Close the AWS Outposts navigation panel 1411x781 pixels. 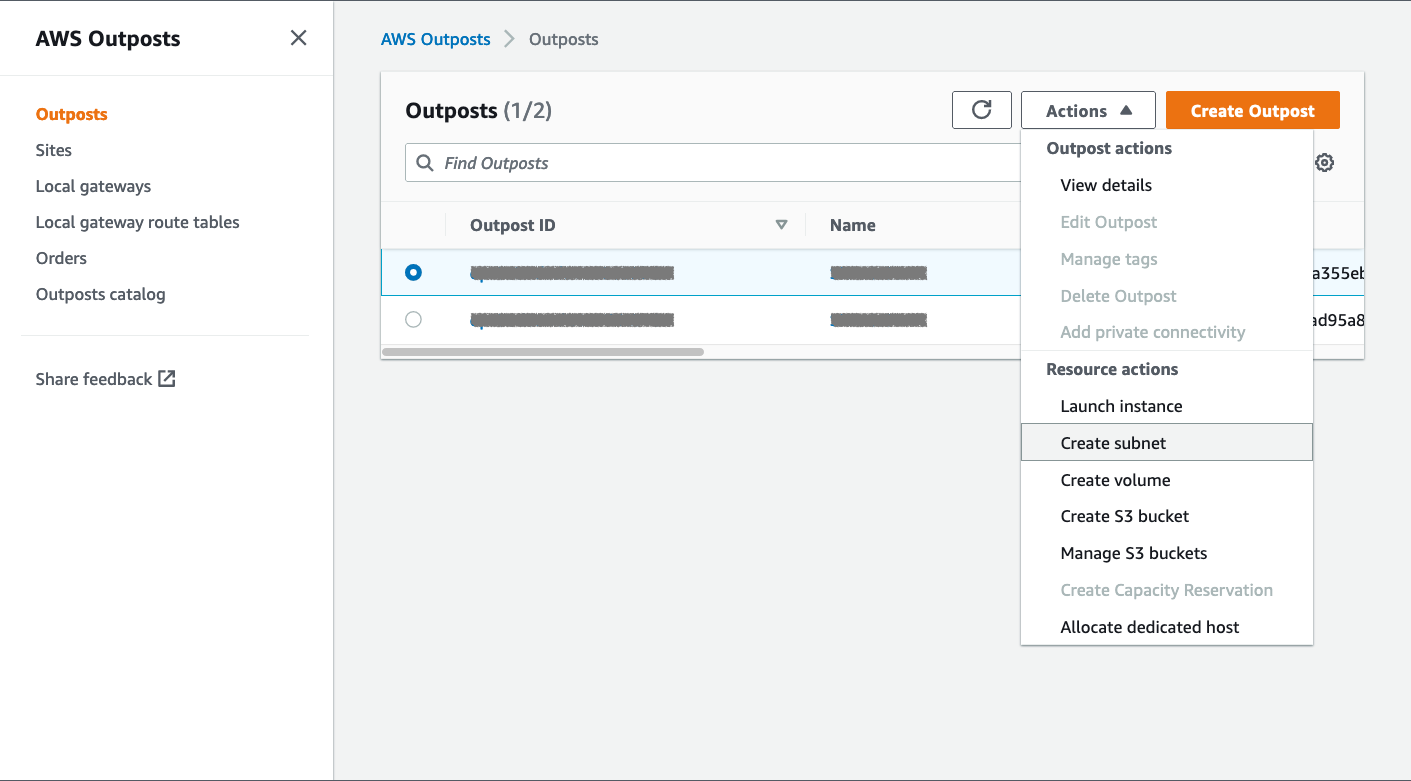(298, 38)
